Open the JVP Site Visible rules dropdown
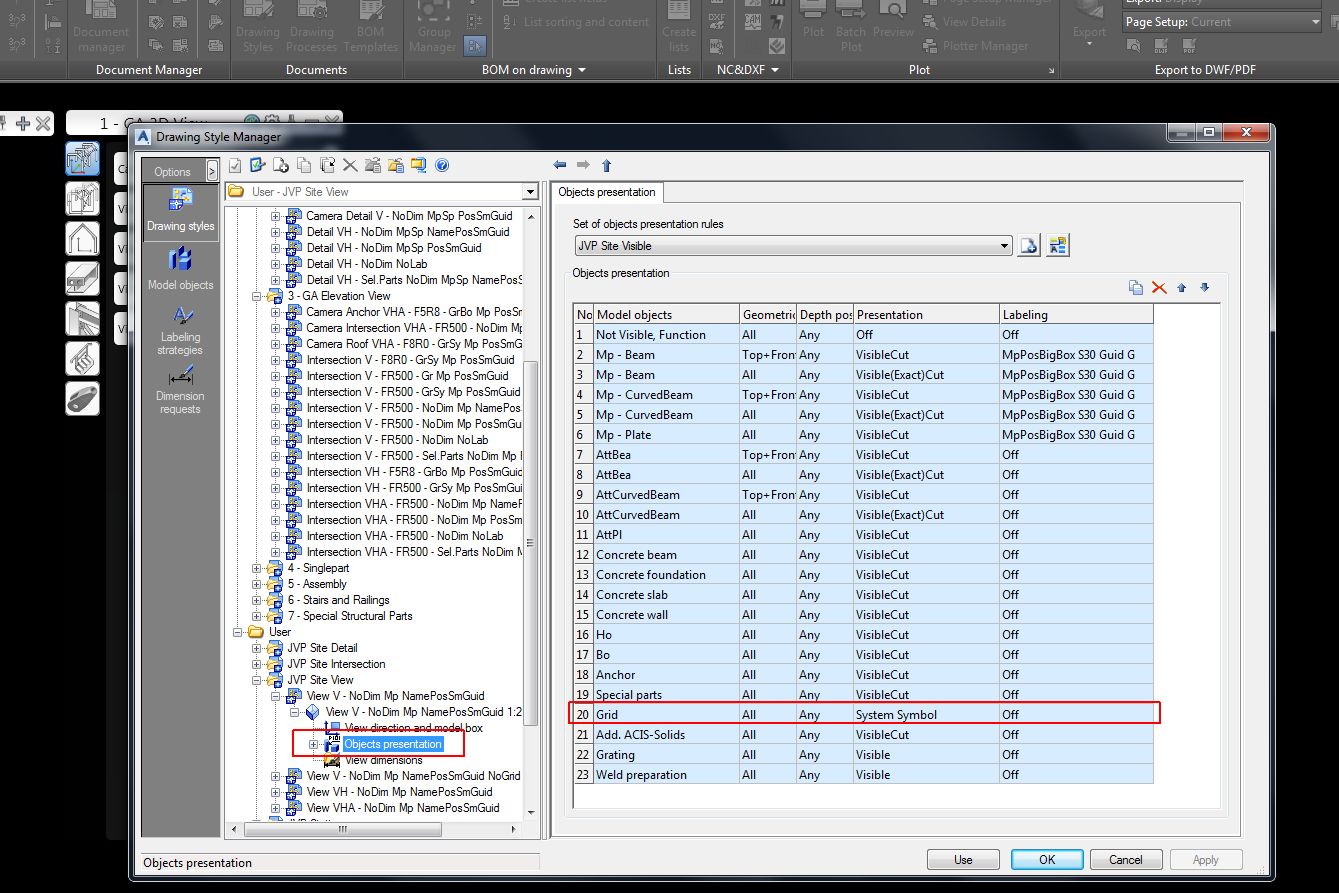The height and width of the screenshot is (893, 1339). pyautogui.click(x=1004, y=245)
